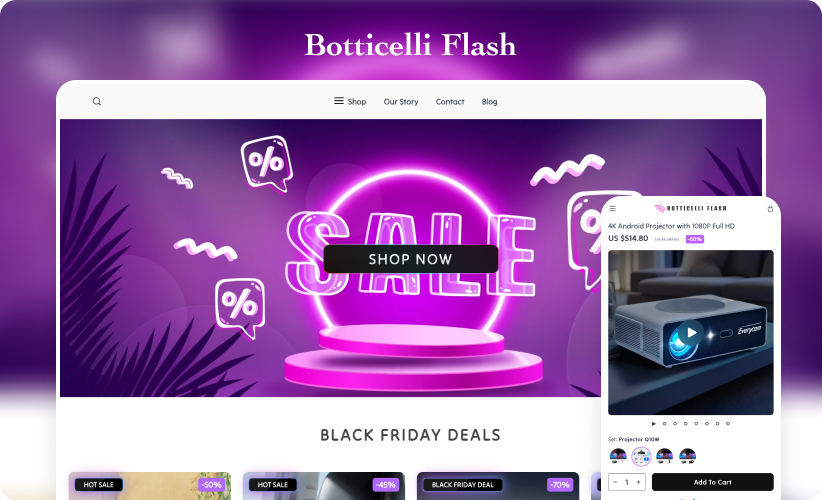Select the highlighted second set variant

click(641, 456)
